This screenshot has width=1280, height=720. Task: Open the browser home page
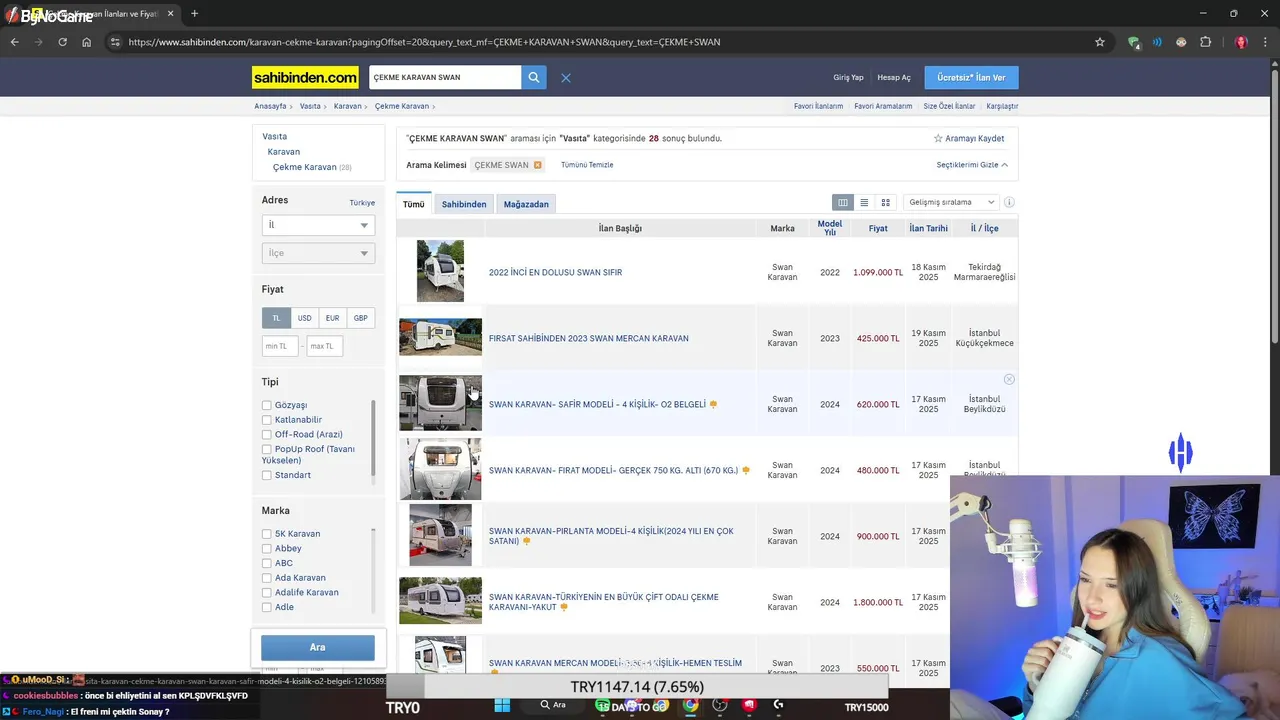coord(87,42)
